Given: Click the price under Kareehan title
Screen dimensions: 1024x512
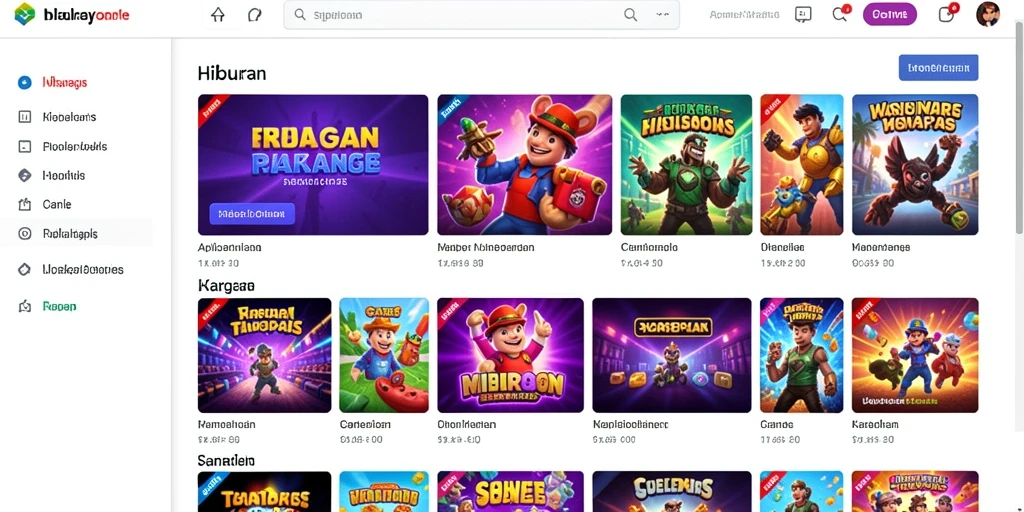Looking at the screenshot, I should click(873, 440).
